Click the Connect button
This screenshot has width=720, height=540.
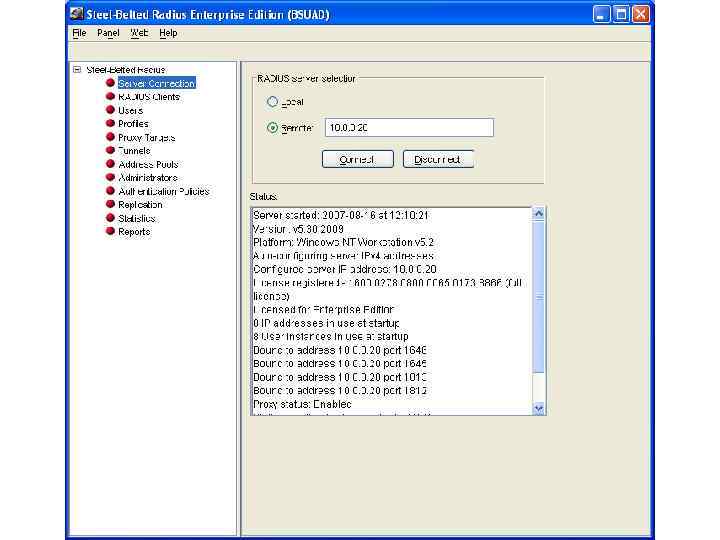358,159
